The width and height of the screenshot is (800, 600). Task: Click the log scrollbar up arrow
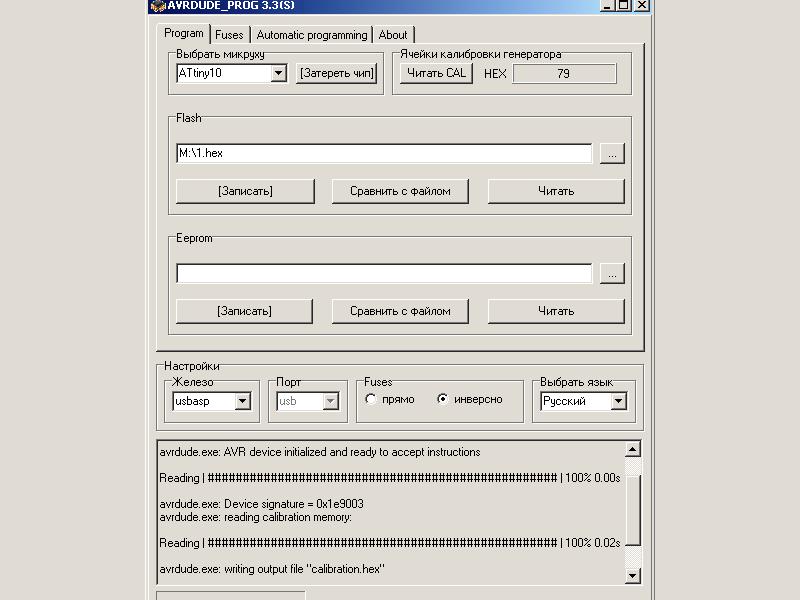(632, 449)
